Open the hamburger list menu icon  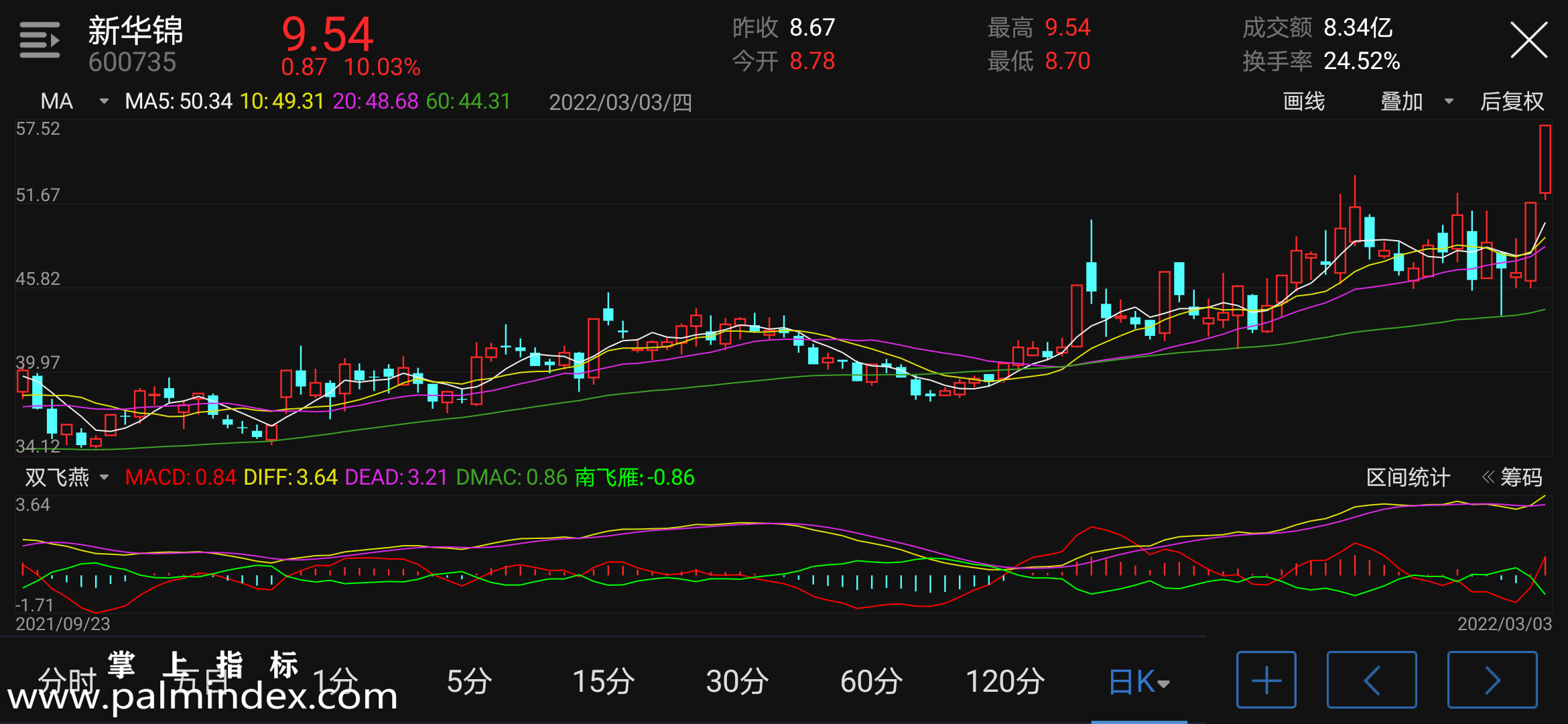(x=40, y=40)
